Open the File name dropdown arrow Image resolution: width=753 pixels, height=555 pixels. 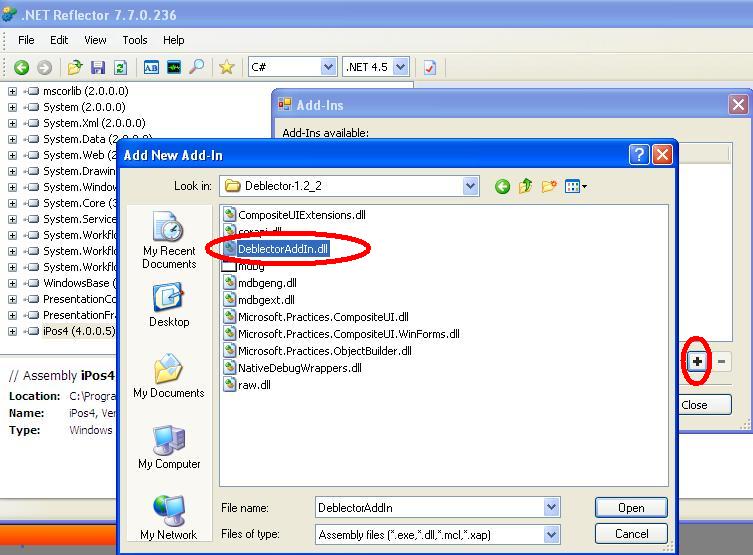(551, 507)
